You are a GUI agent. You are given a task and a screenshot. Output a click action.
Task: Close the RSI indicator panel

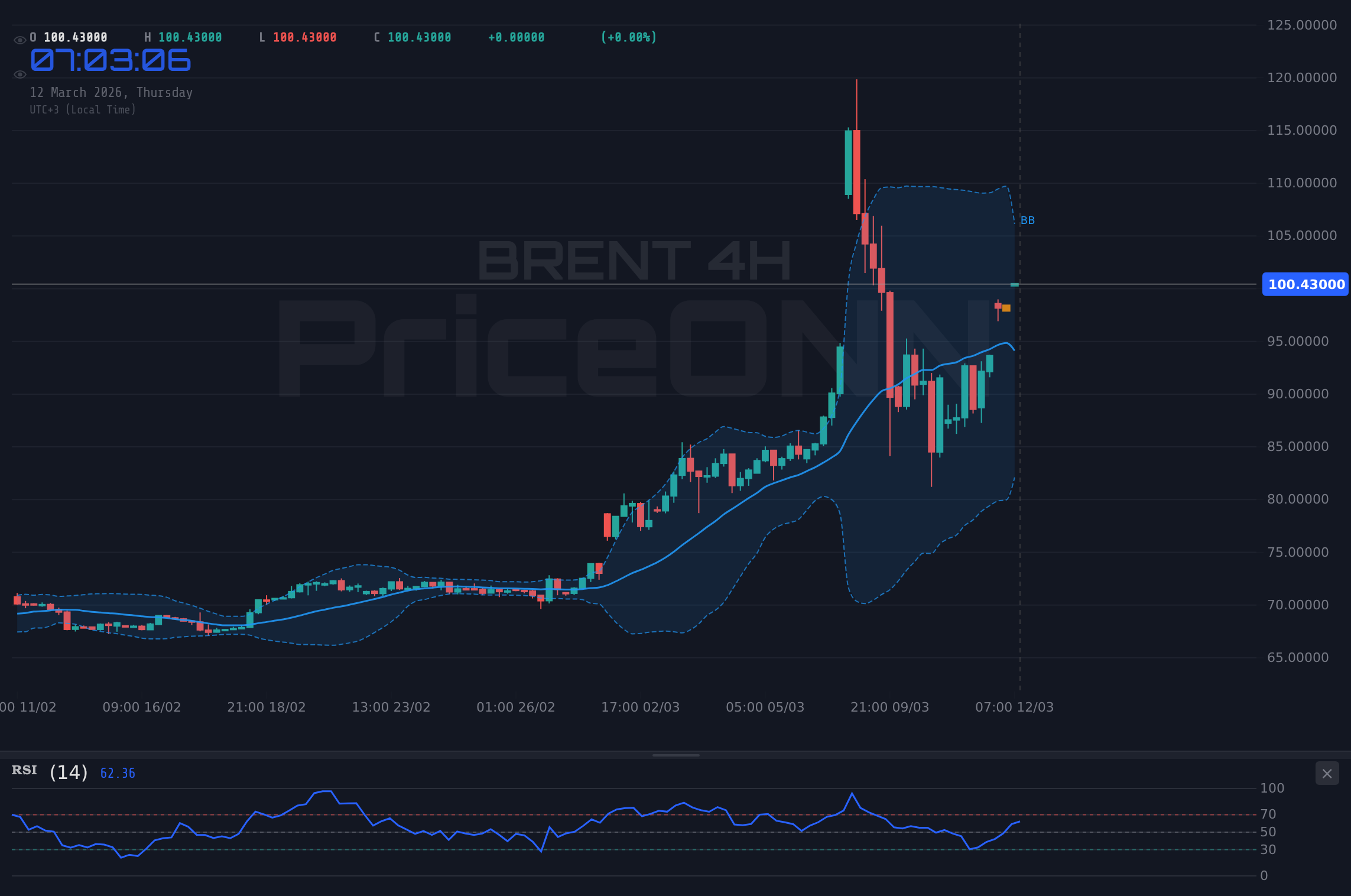pyautogui.click(x=1327, y=774)
